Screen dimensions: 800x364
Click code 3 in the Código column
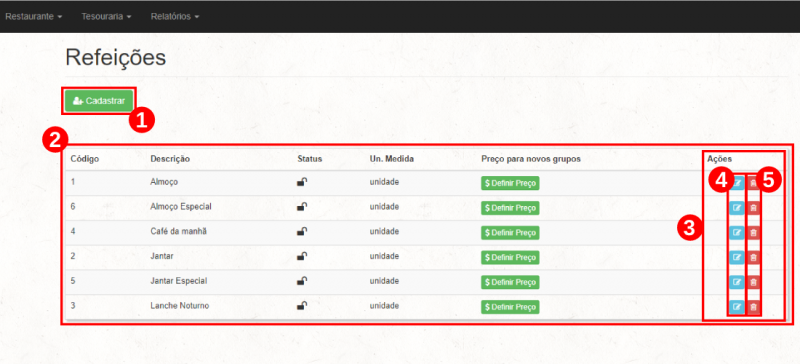tap(73, 305)
